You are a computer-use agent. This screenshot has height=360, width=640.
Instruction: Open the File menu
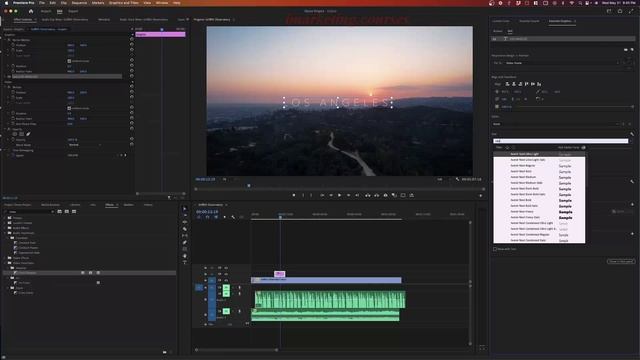coord(42,3)
